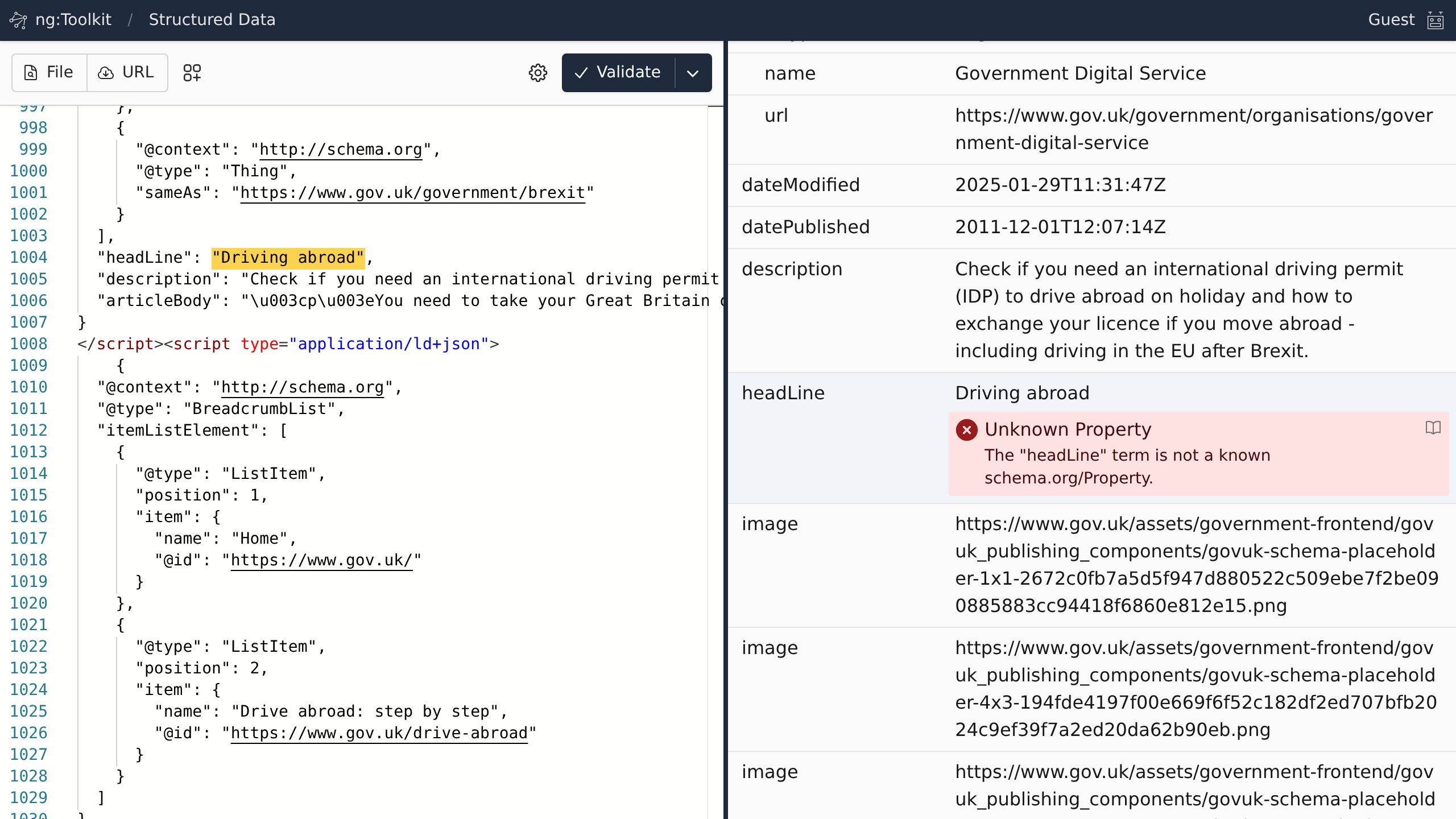
Task: Open the Structured Data breadcrumb
Action: 212,20
